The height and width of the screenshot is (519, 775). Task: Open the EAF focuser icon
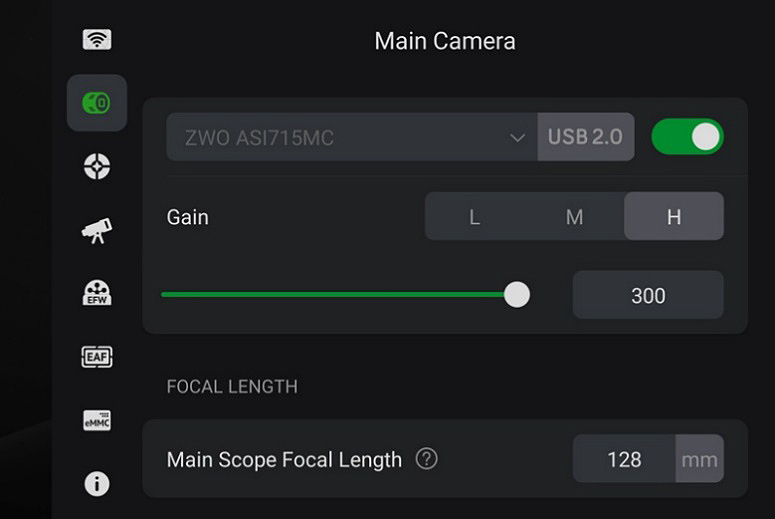click(97, 356)
